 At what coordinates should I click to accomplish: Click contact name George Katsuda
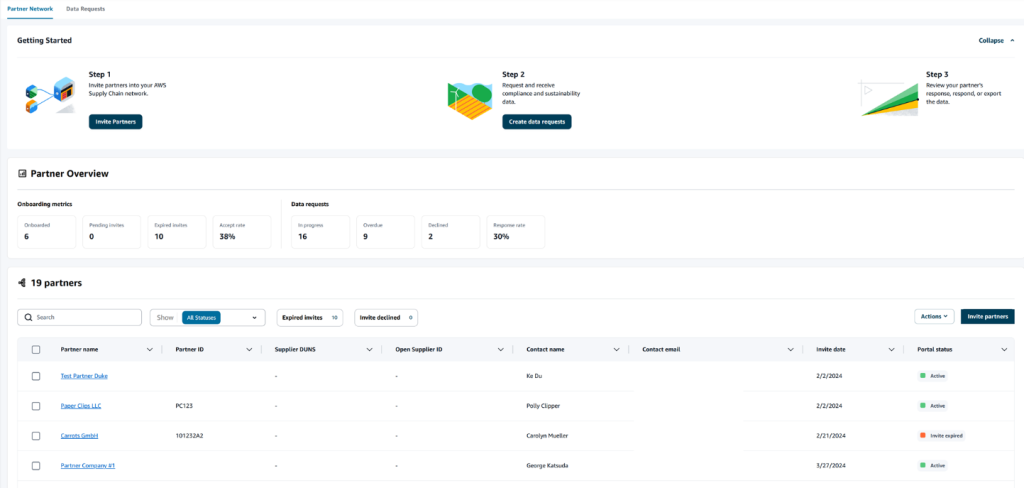click(x=547, y=466)
